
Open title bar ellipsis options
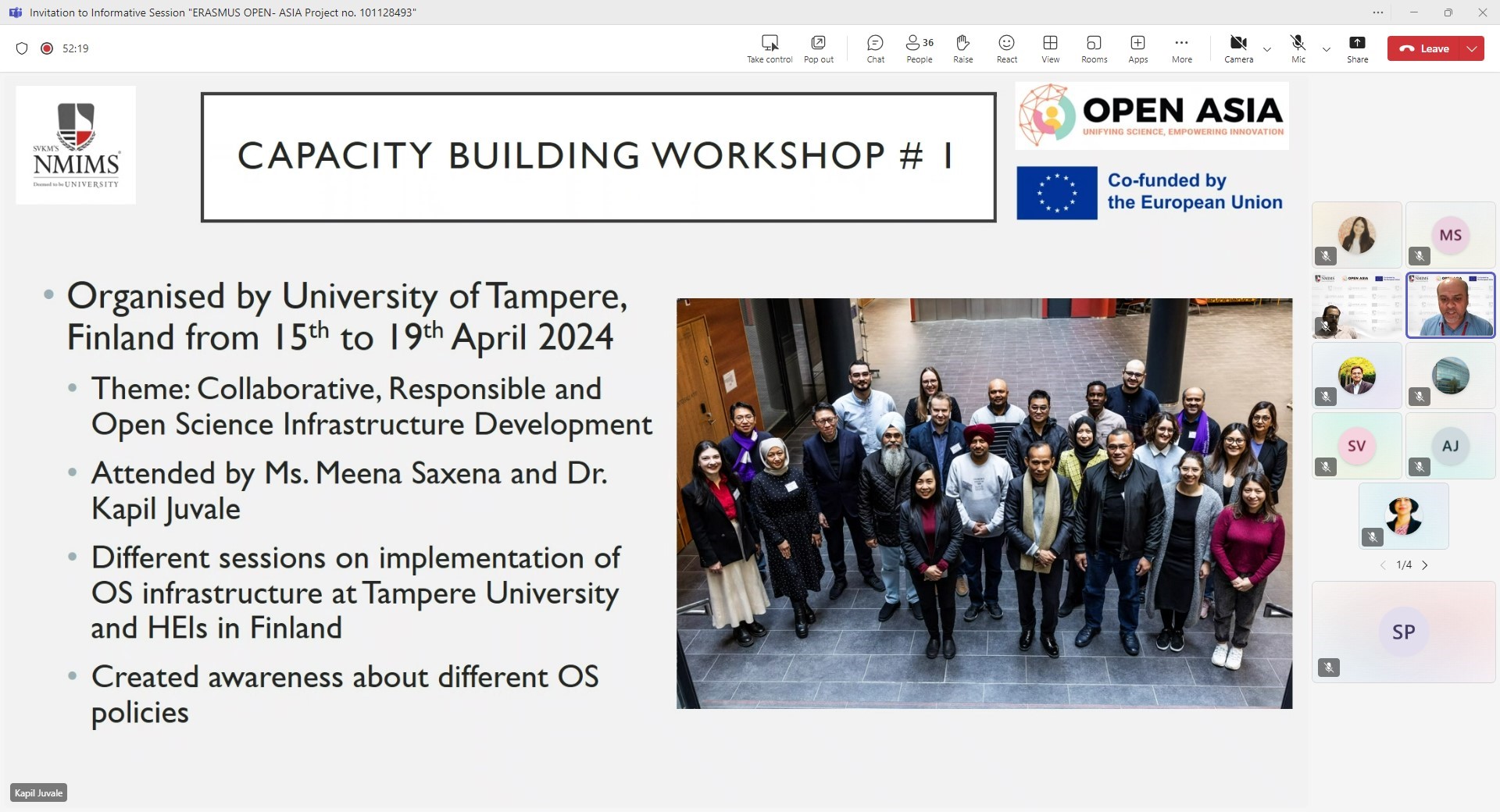coord(1378,12)
